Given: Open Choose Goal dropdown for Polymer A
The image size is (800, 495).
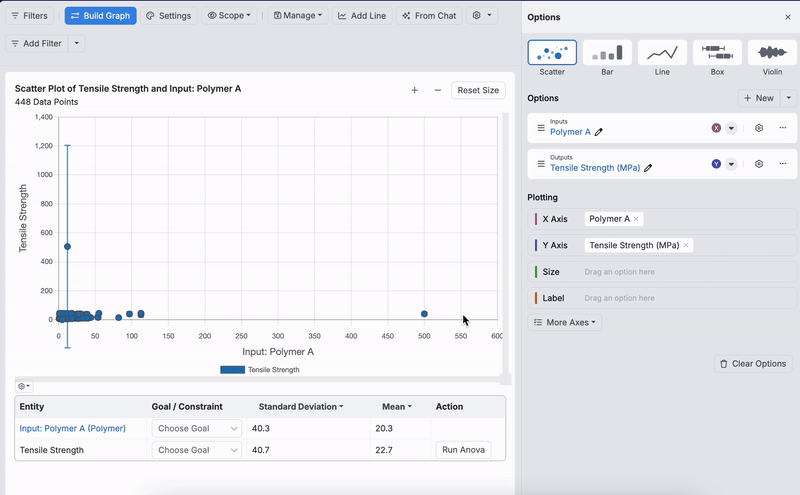Looking at the screenshot, I should coord(197,428).
